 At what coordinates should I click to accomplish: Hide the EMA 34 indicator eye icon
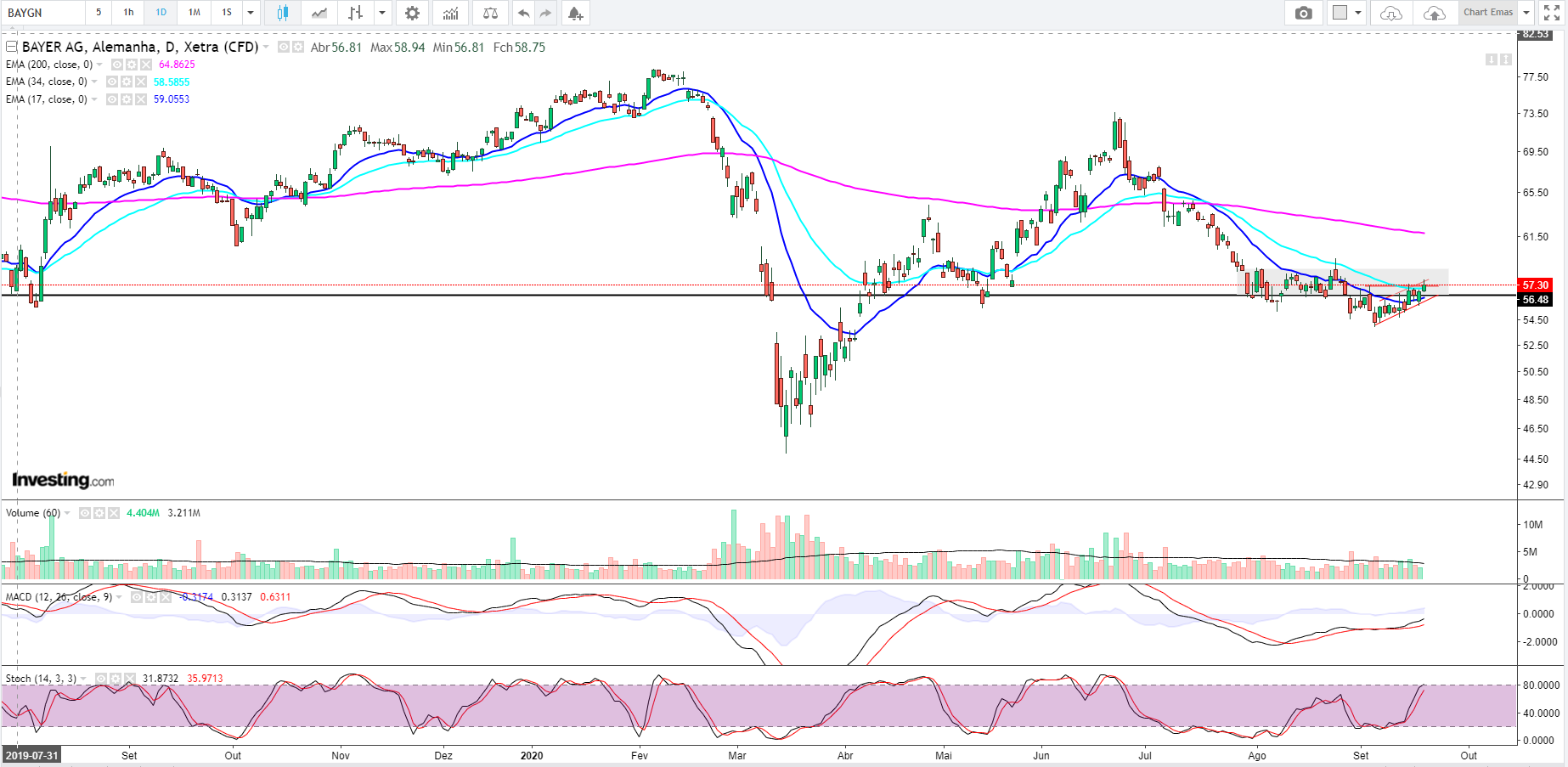click(112, 82)
